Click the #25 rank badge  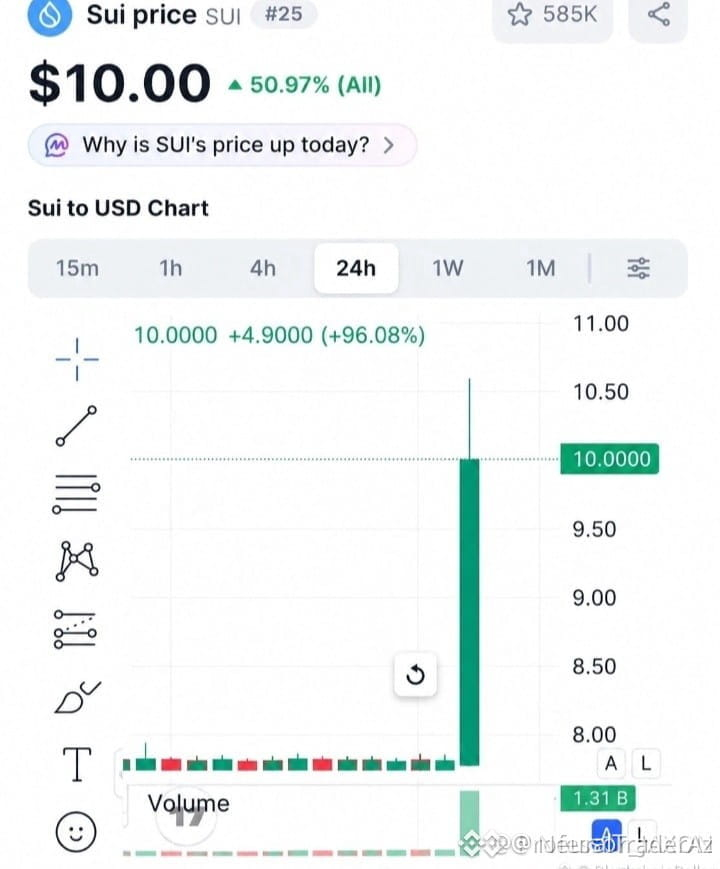(284, 14)
